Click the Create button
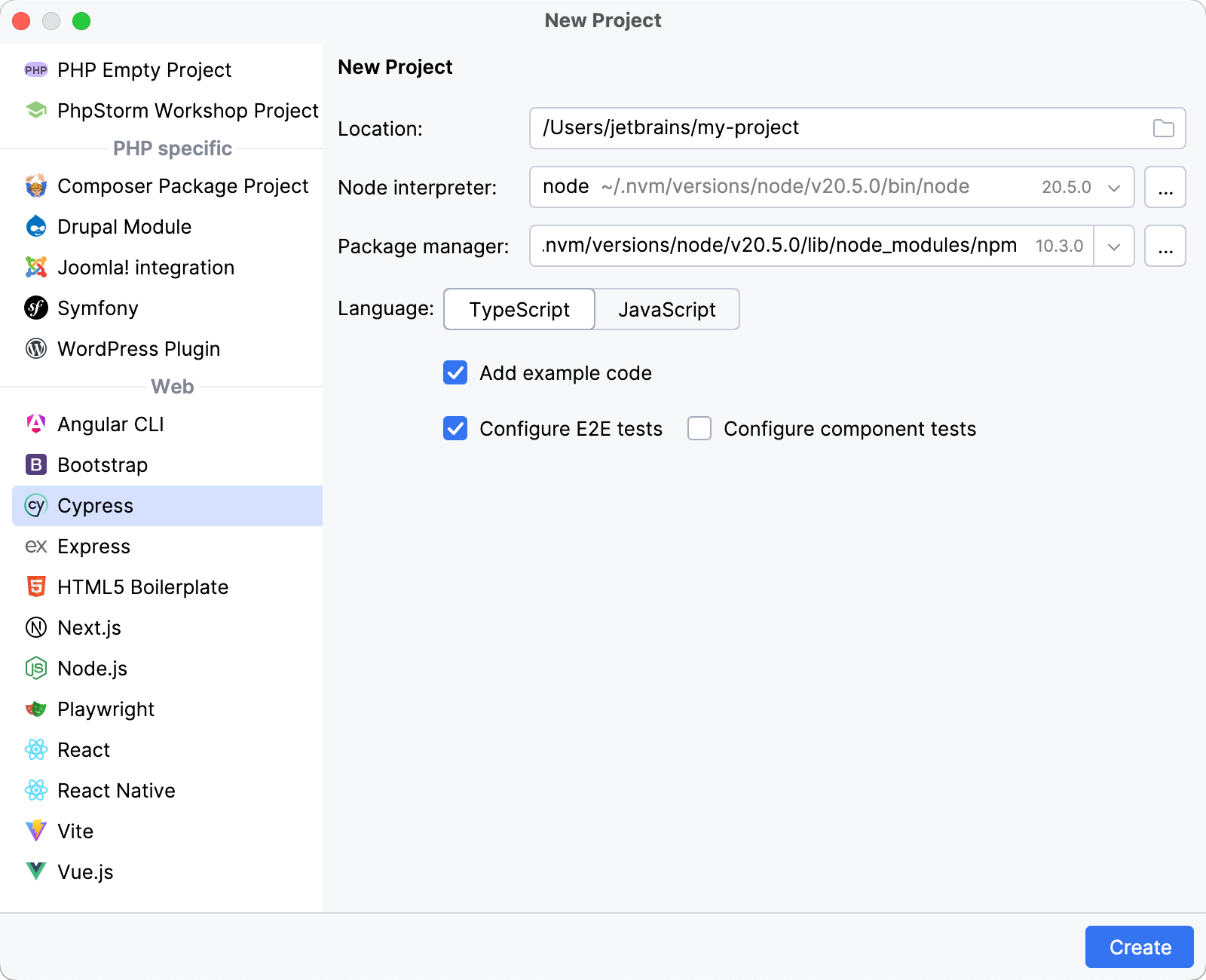This screenshot has height=980, width=1206. pyautogui.click(x=1139, y=947)
